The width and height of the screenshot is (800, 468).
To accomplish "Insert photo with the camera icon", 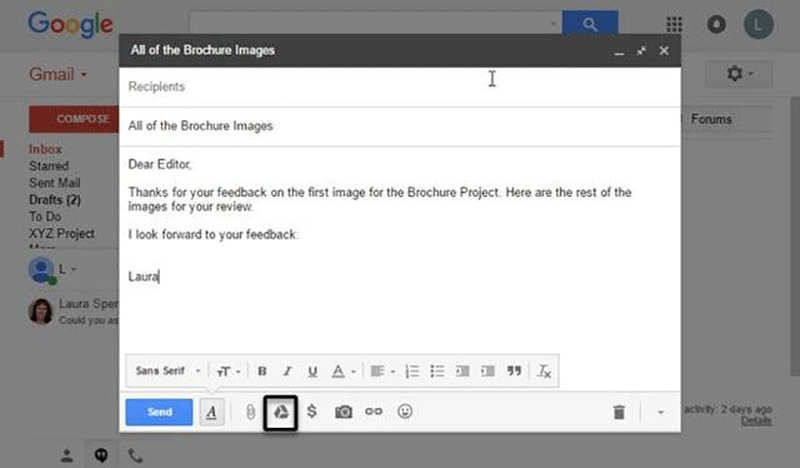I will (343, 412).
